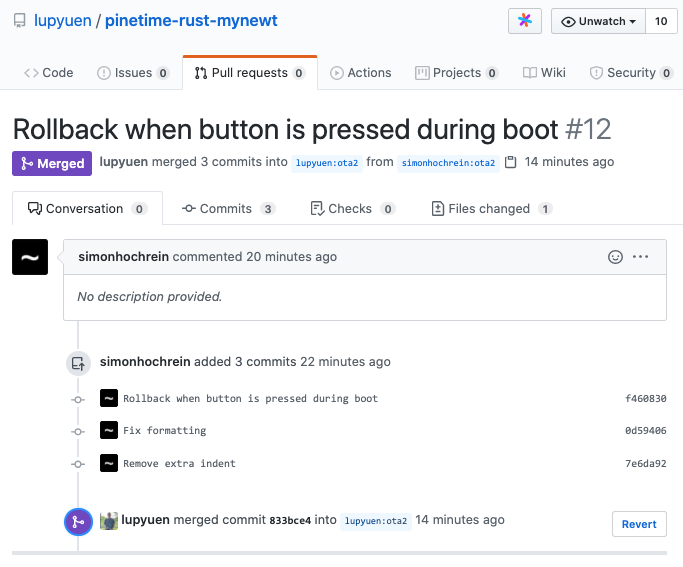This screenshot has height=567, width=683.
Task: Open the Unwatch dropdown
Action: 598,21
